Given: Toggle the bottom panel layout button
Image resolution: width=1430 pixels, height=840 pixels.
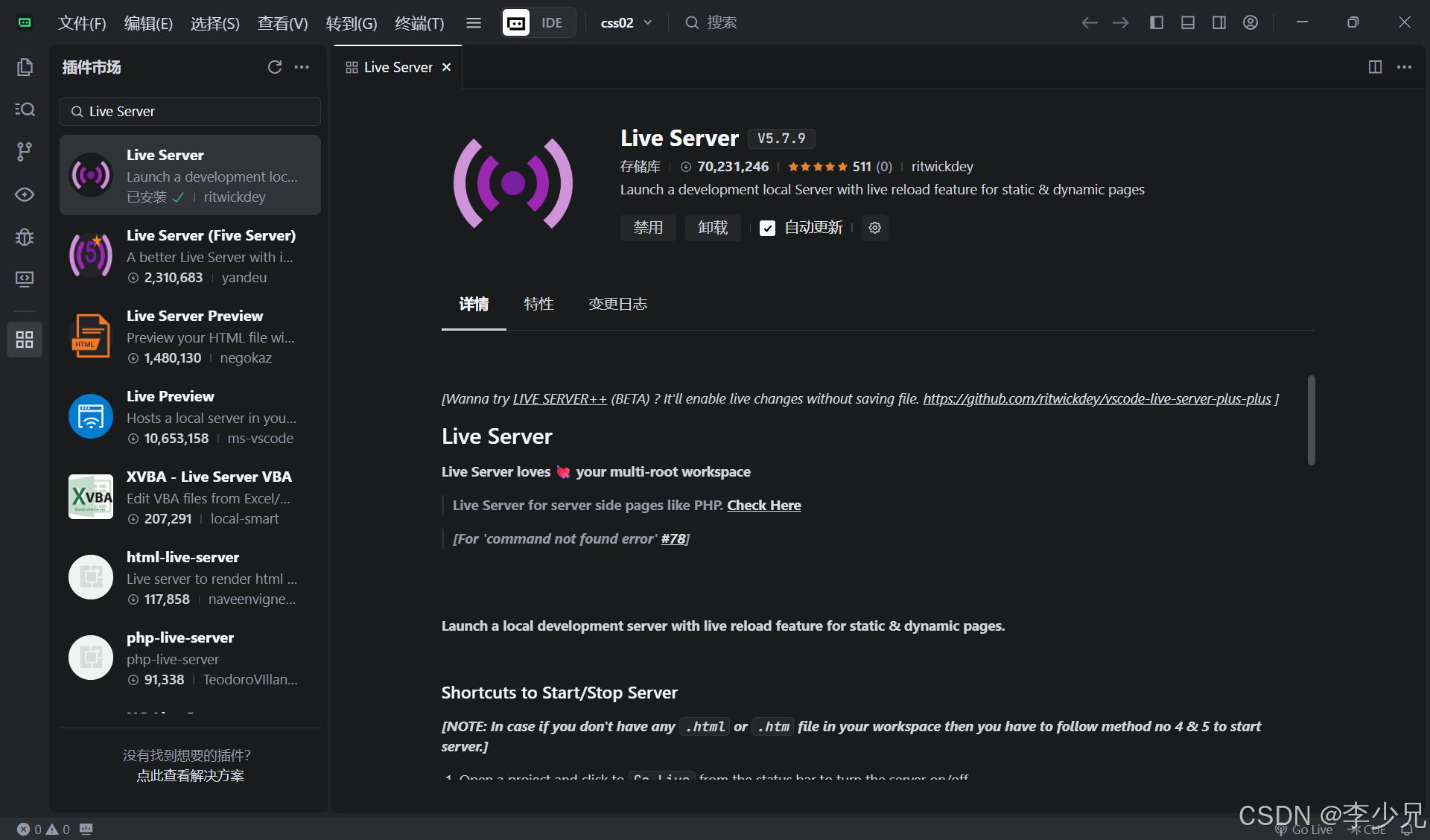Looking at the screenshot, I should 1188,22.
